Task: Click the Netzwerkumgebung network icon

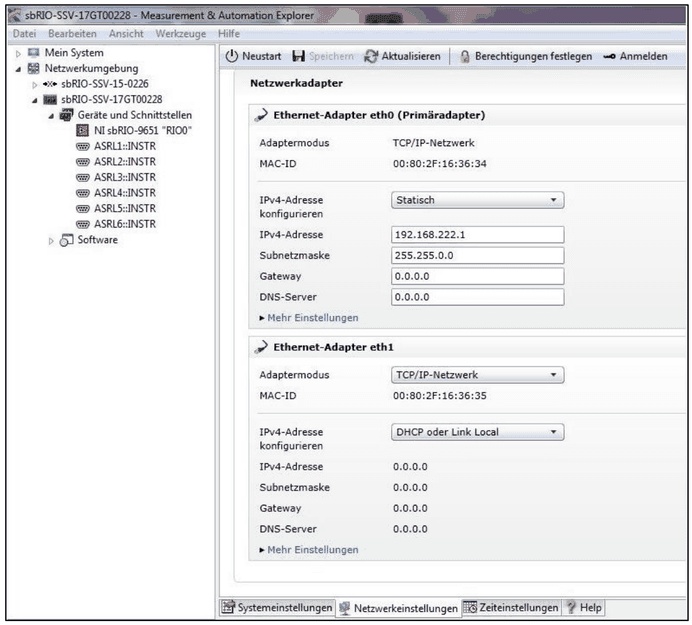Action: (x=34, y=68)
